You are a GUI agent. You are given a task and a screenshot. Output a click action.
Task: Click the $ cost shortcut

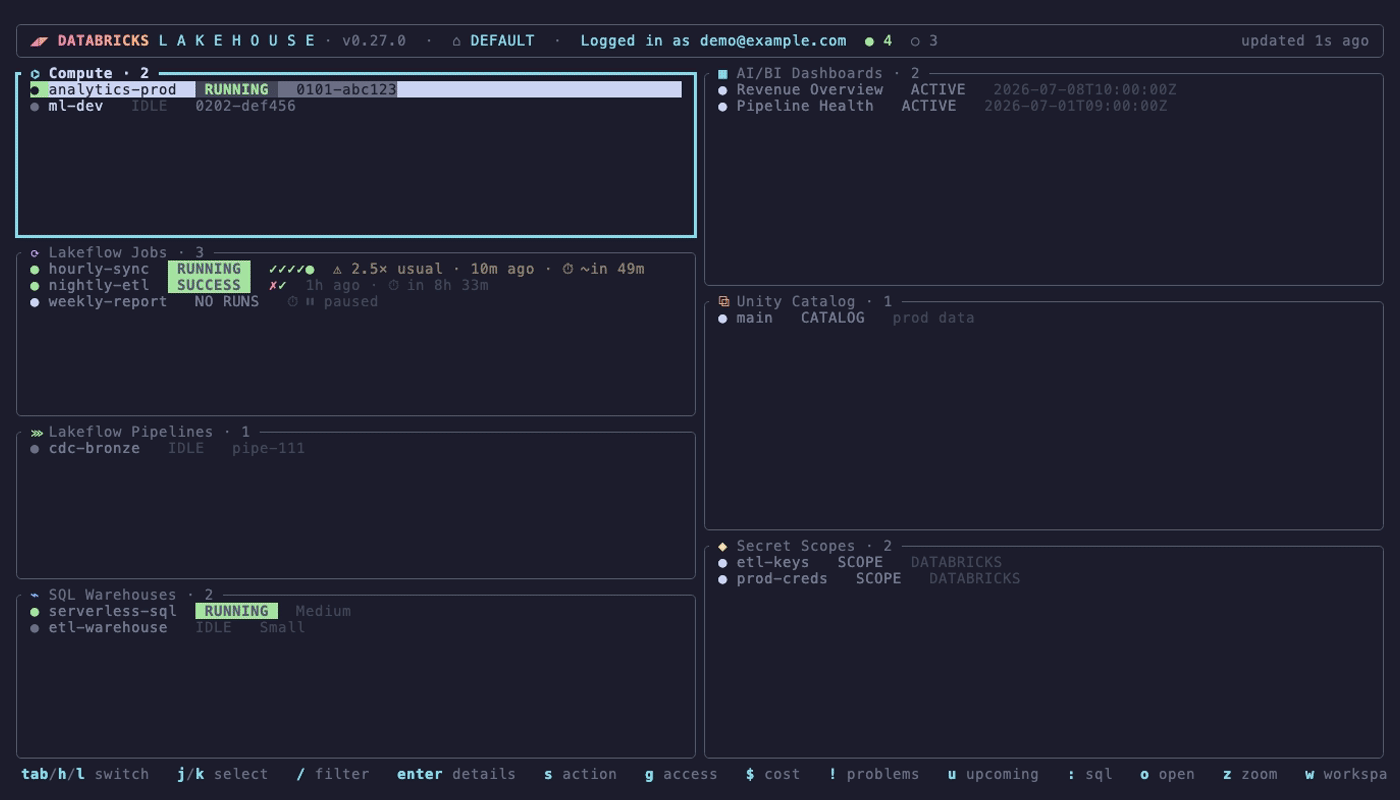click(x=773, y=774)
